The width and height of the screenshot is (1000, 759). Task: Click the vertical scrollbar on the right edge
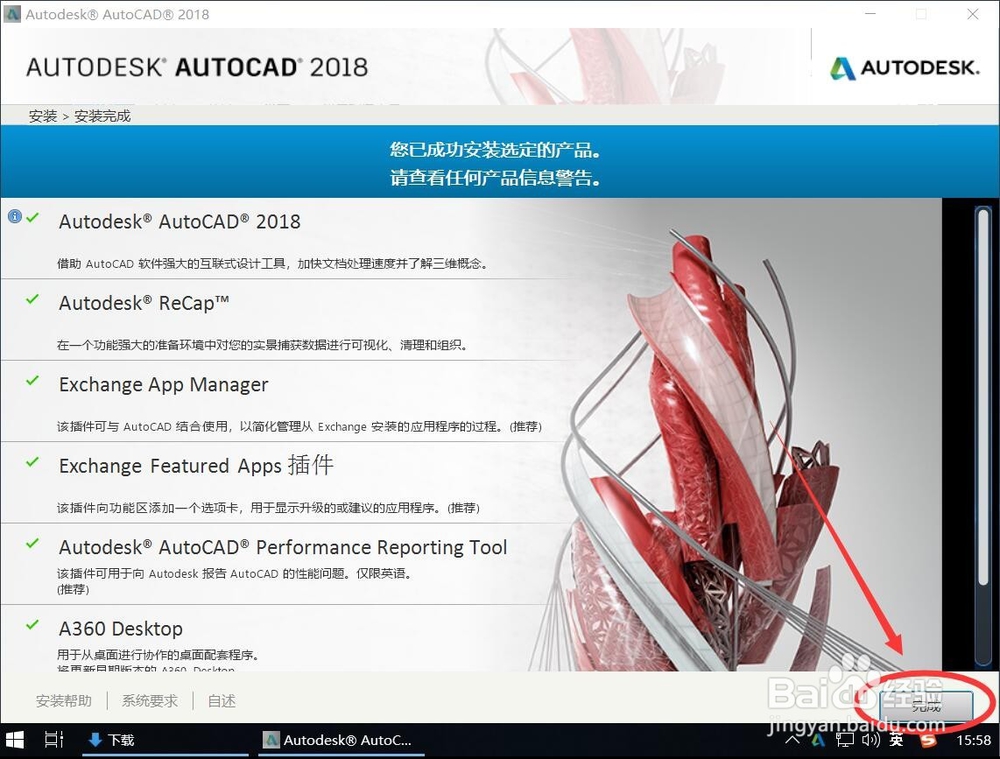point(983,400)
